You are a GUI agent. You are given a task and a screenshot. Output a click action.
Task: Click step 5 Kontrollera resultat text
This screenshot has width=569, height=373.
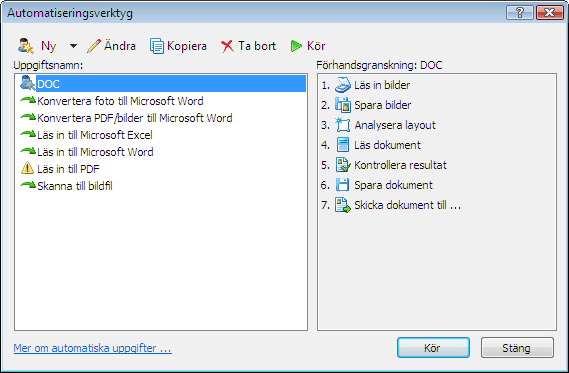click(x=400, y=165)
